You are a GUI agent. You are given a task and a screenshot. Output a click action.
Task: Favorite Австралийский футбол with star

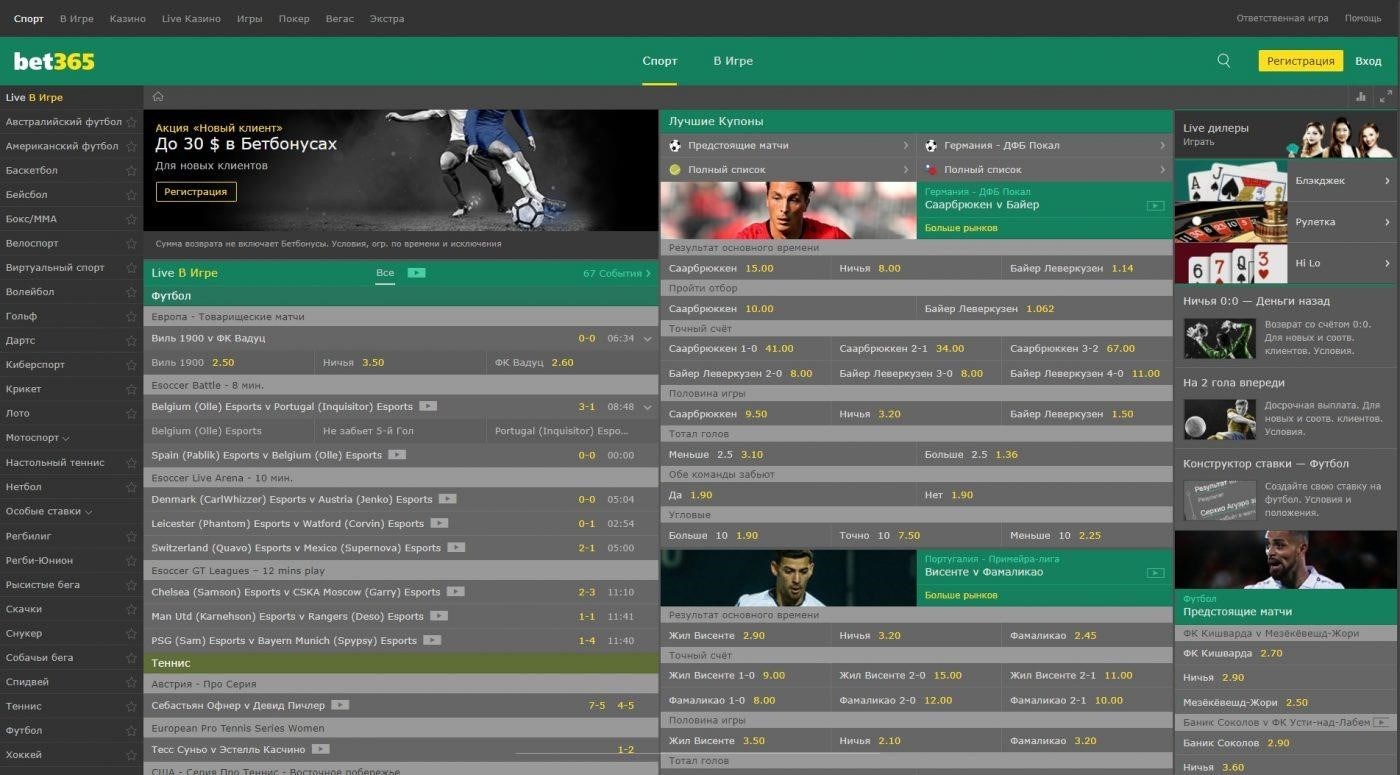[x=131, y=122]
